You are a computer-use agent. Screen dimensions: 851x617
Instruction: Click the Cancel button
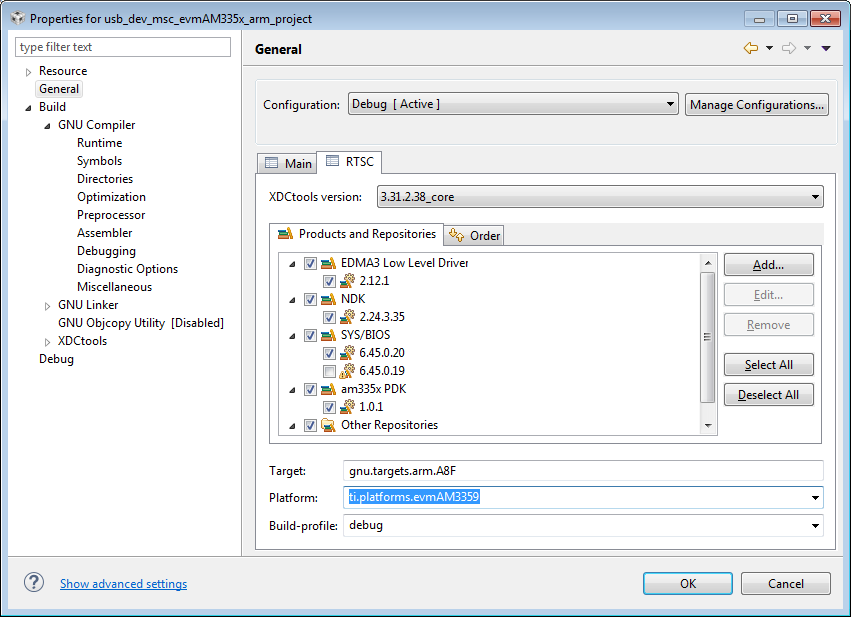(785, 583)
